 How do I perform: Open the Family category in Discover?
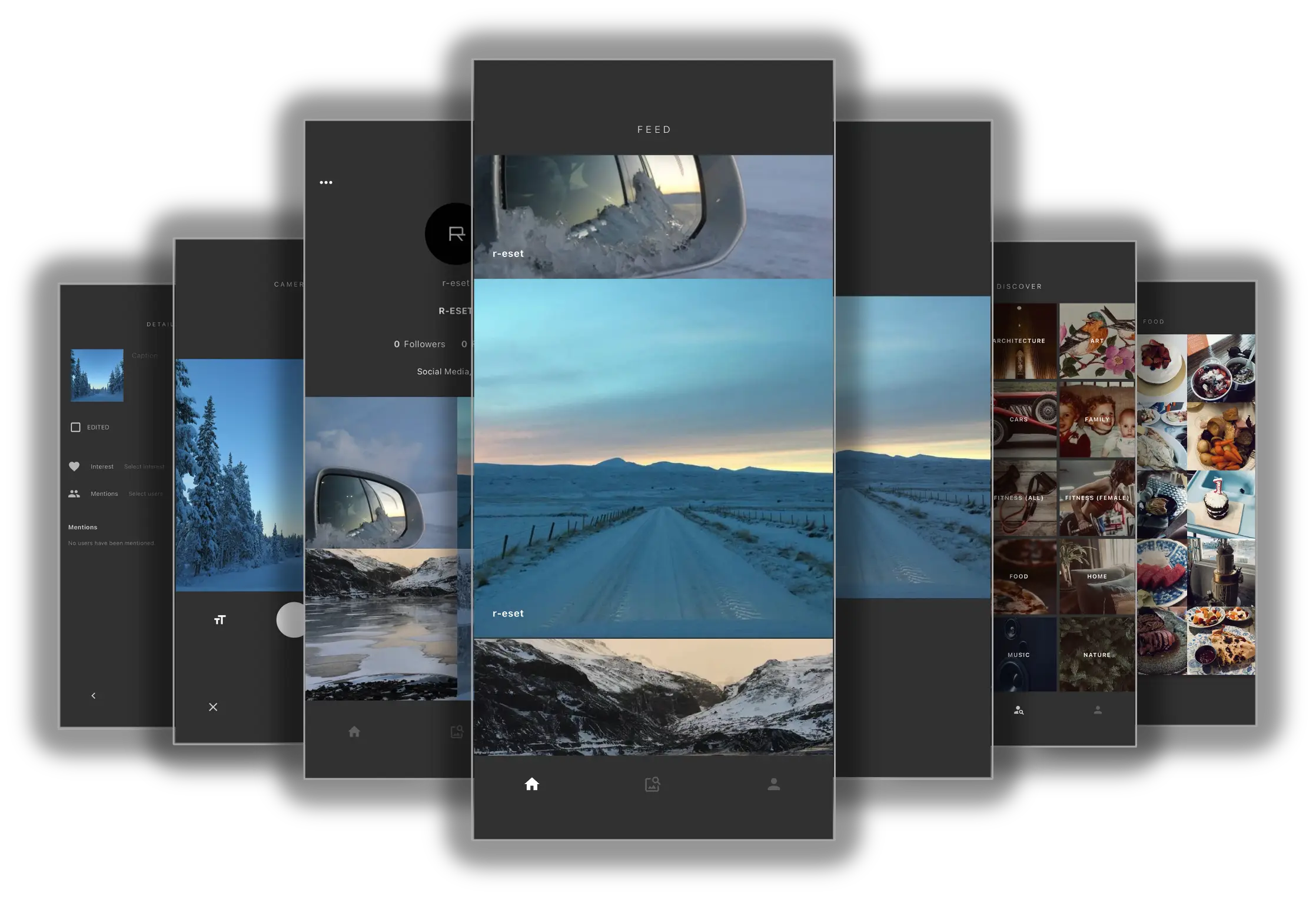(x=1097, y=419)
